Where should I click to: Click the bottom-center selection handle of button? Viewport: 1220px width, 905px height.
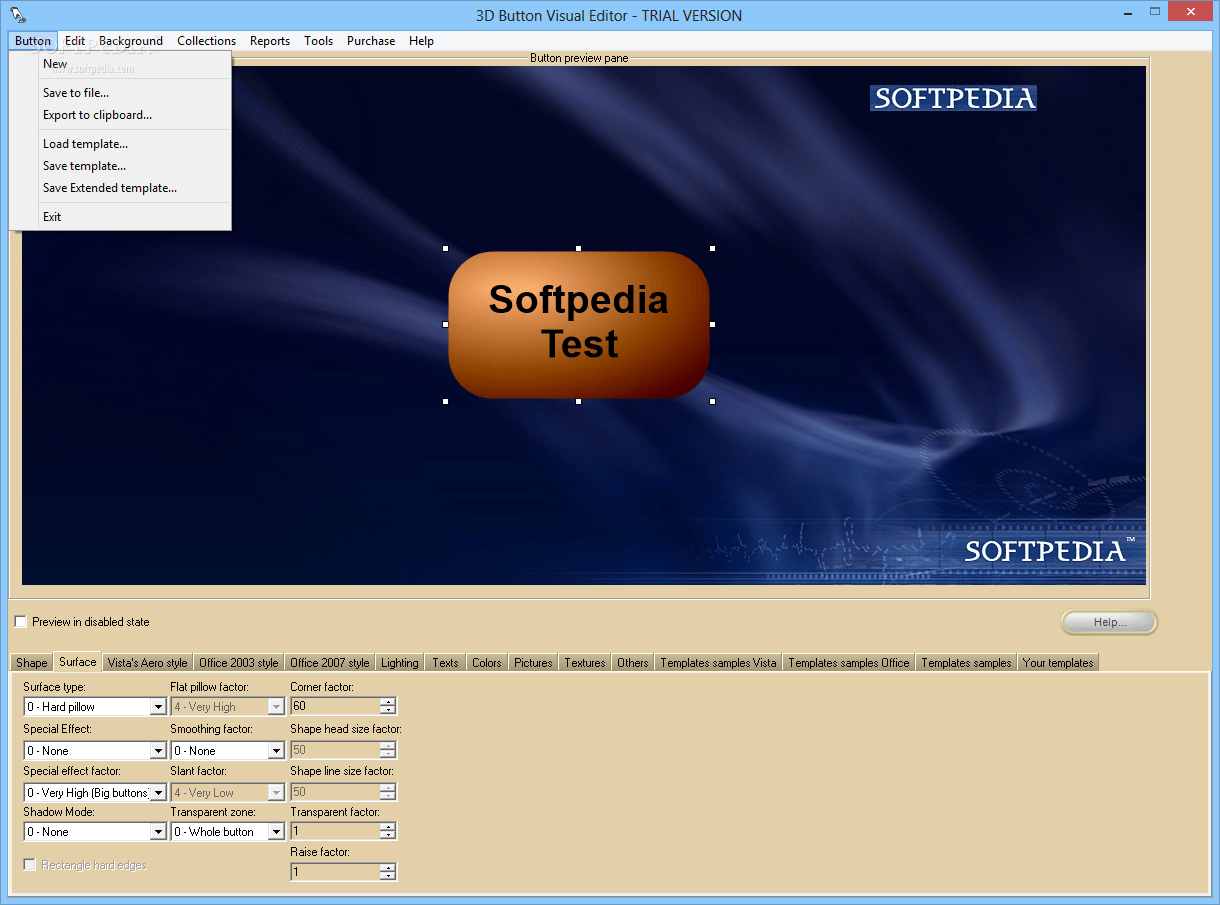(x=578, y=401)
